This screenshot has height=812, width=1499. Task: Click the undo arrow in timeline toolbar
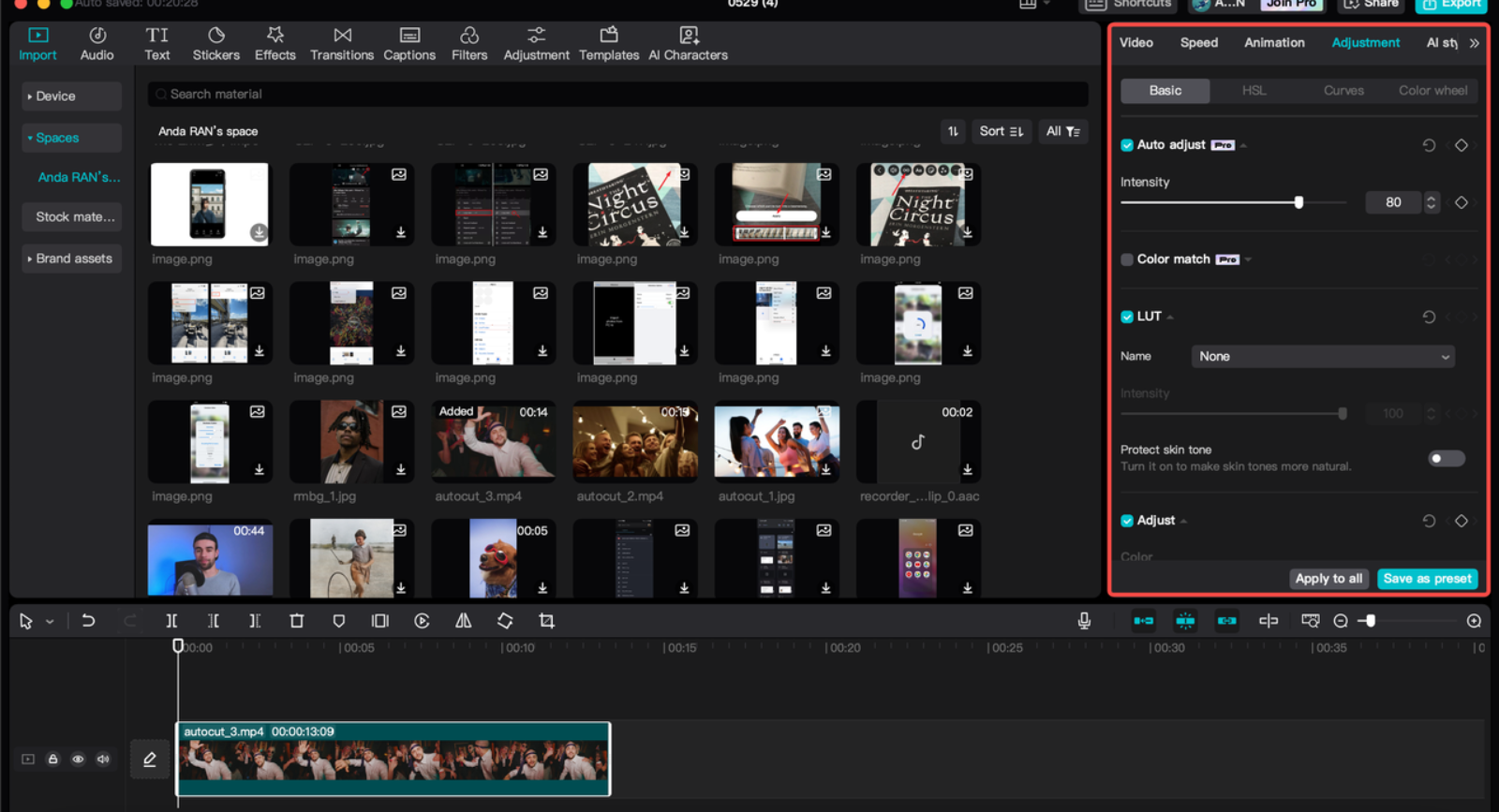tap(88, 621)
